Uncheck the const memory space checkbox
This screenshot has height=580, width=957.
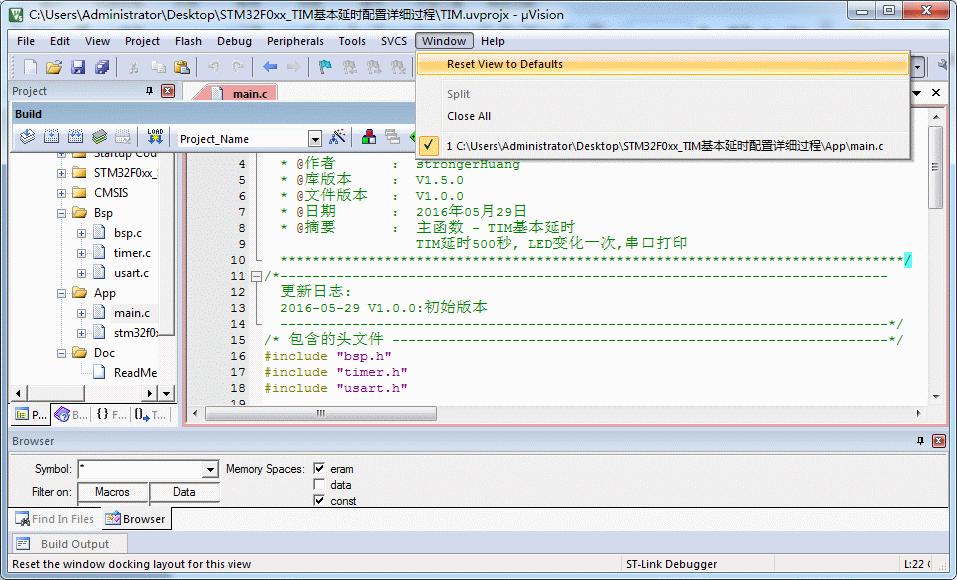click(319, 500)
